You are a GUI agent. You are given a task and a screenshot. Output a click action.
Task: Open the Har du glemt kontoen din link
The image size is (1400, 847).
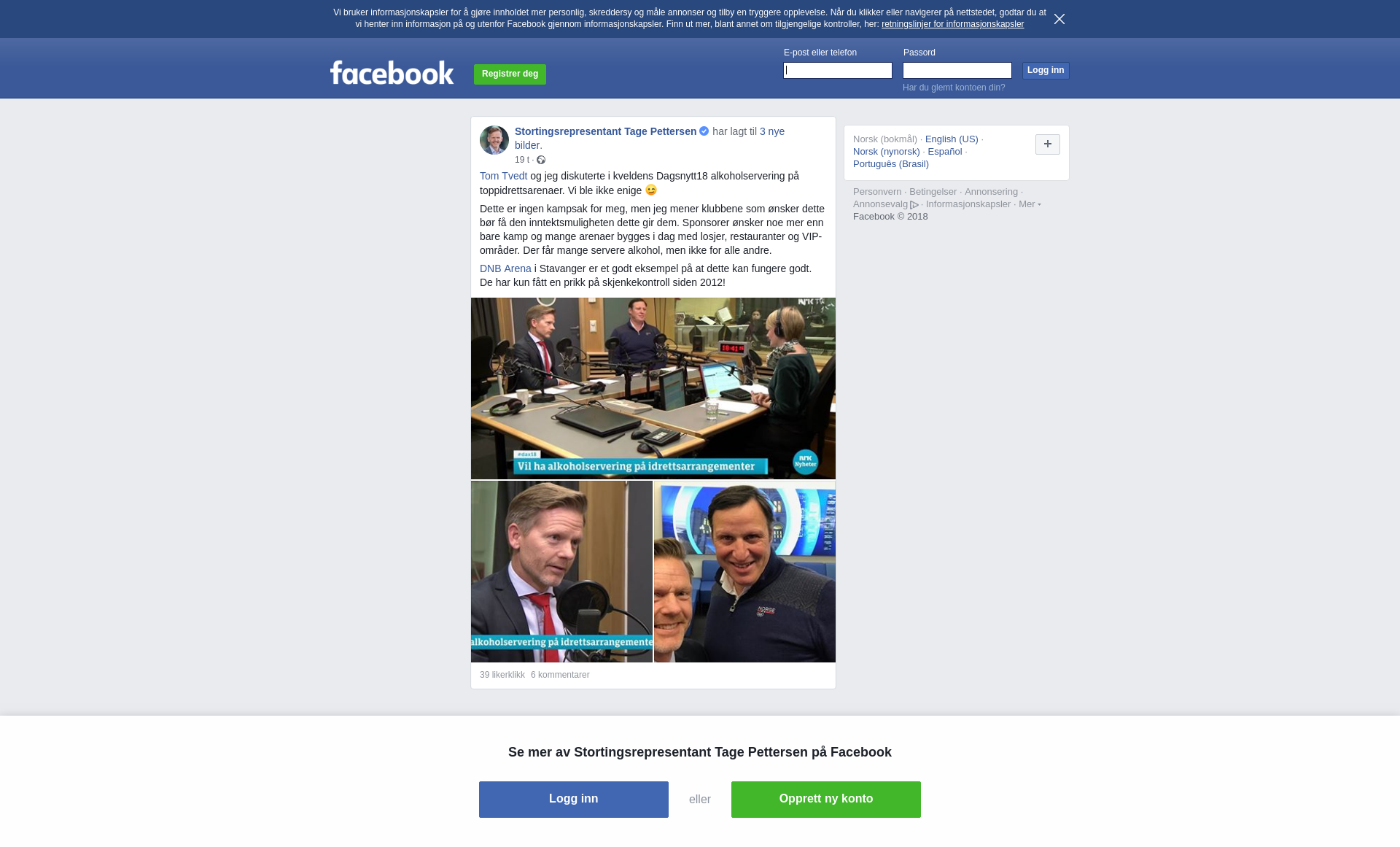click(x=954, y=88)
